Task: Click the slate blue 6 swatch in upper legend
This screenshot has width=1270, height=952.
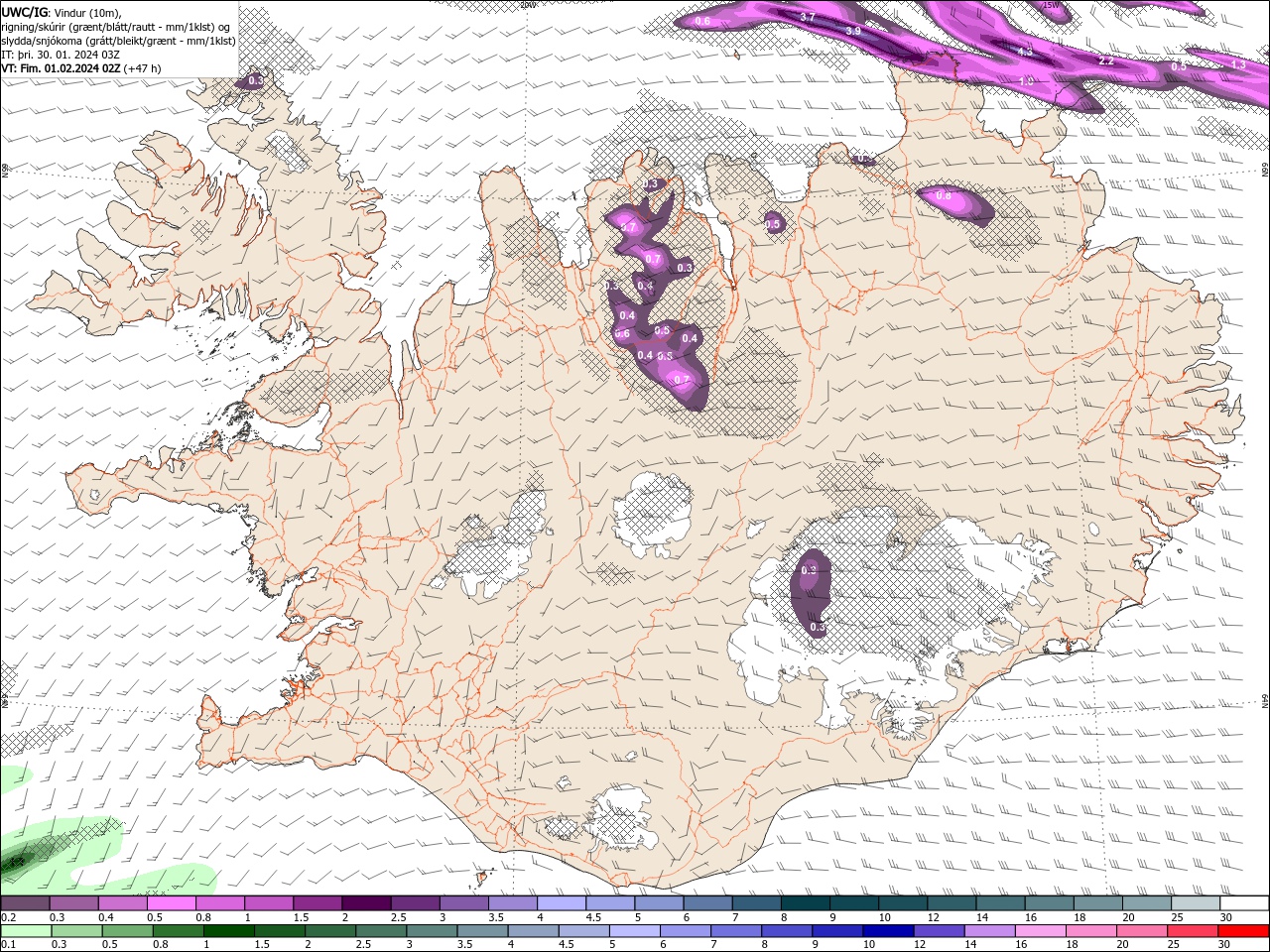Action: (x=708, y=903)
